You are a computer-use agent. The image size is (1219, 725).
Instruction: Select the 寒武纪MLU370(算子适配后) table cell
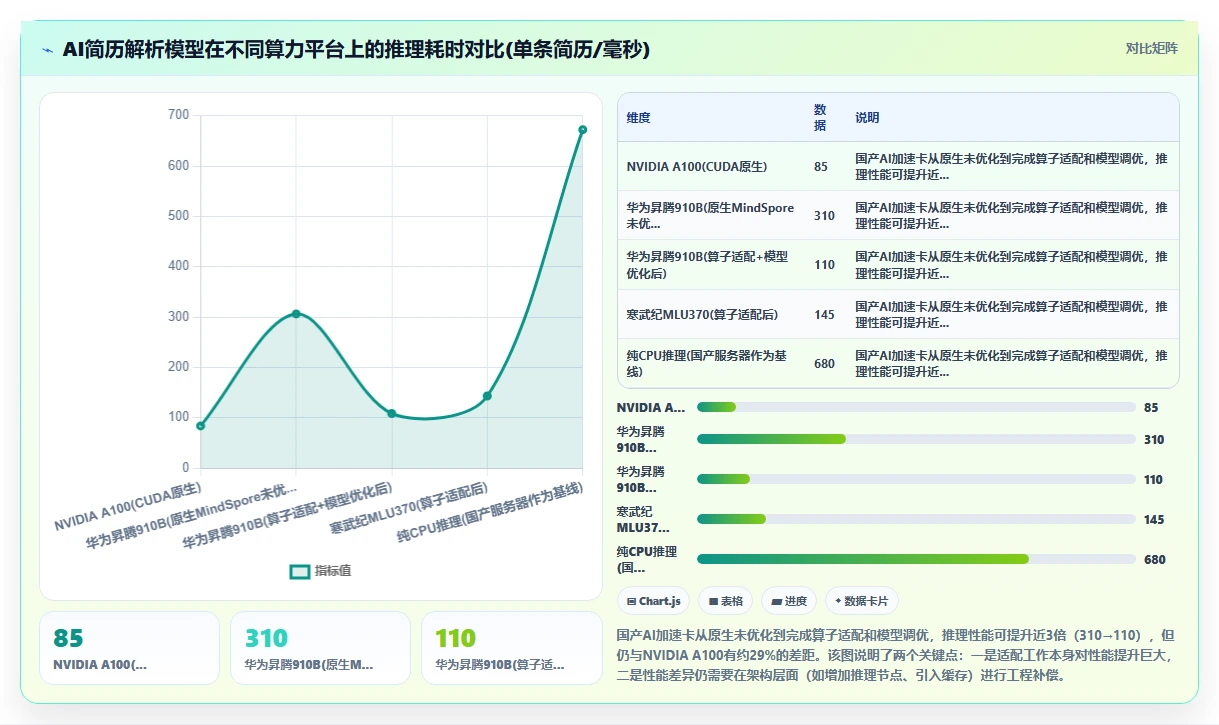coord(711,314)
